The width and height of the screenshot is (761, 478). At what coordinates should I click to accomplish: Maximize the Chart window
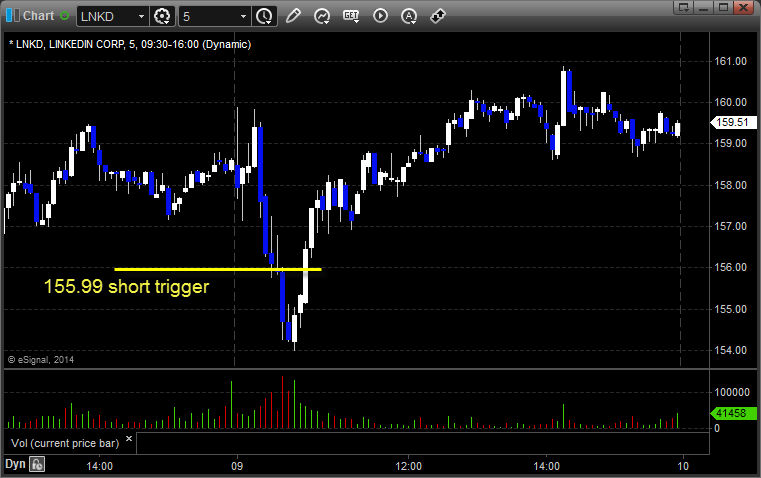(724, 7)
